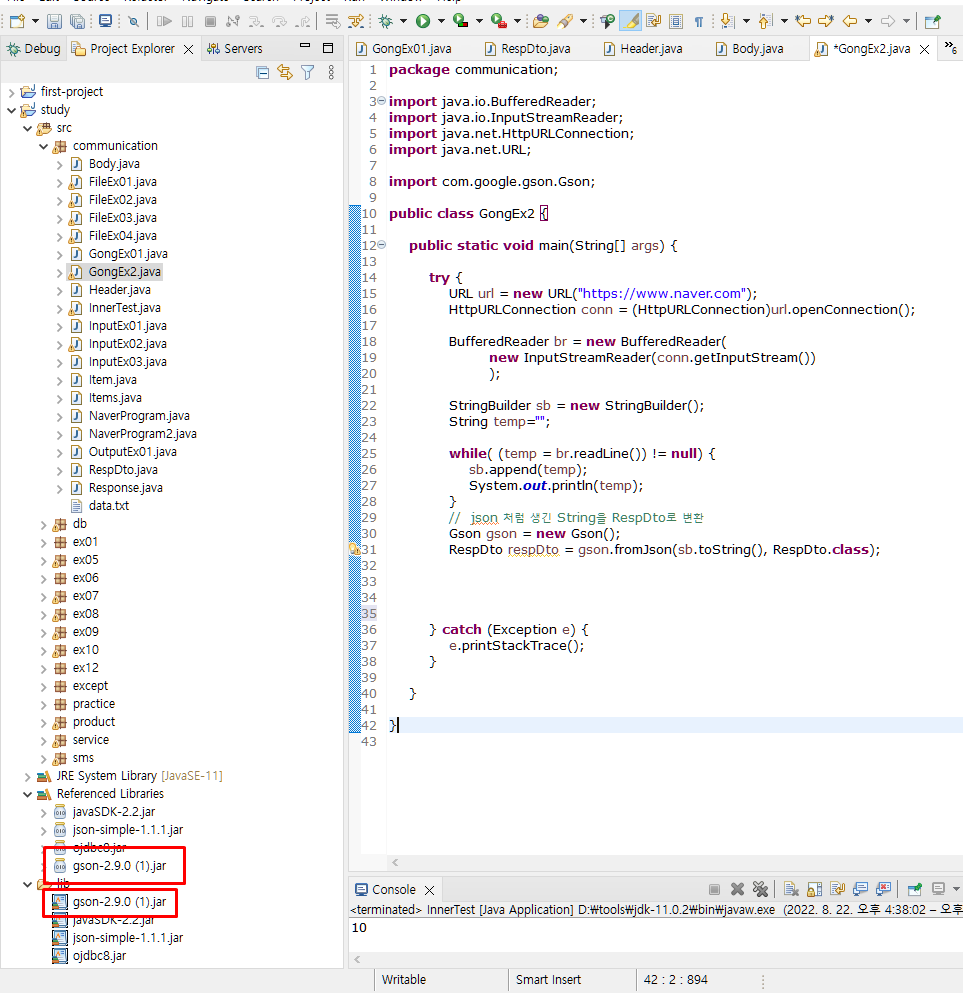The width and height of the screenshot is (963, 993).
Task: Toggle Mark Occurrences highlighter button
Action: [631, 22]
